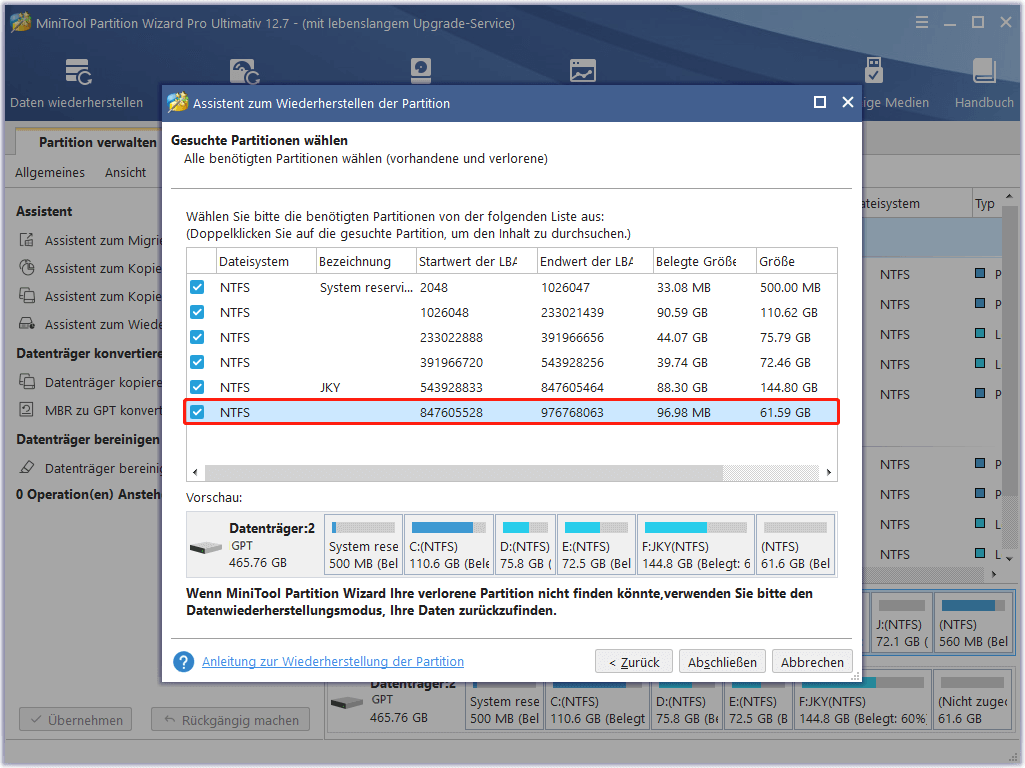The image size is (1025, 768).
Task: Click the Assistent zum Migrieren icon
Action: point(27,241)
